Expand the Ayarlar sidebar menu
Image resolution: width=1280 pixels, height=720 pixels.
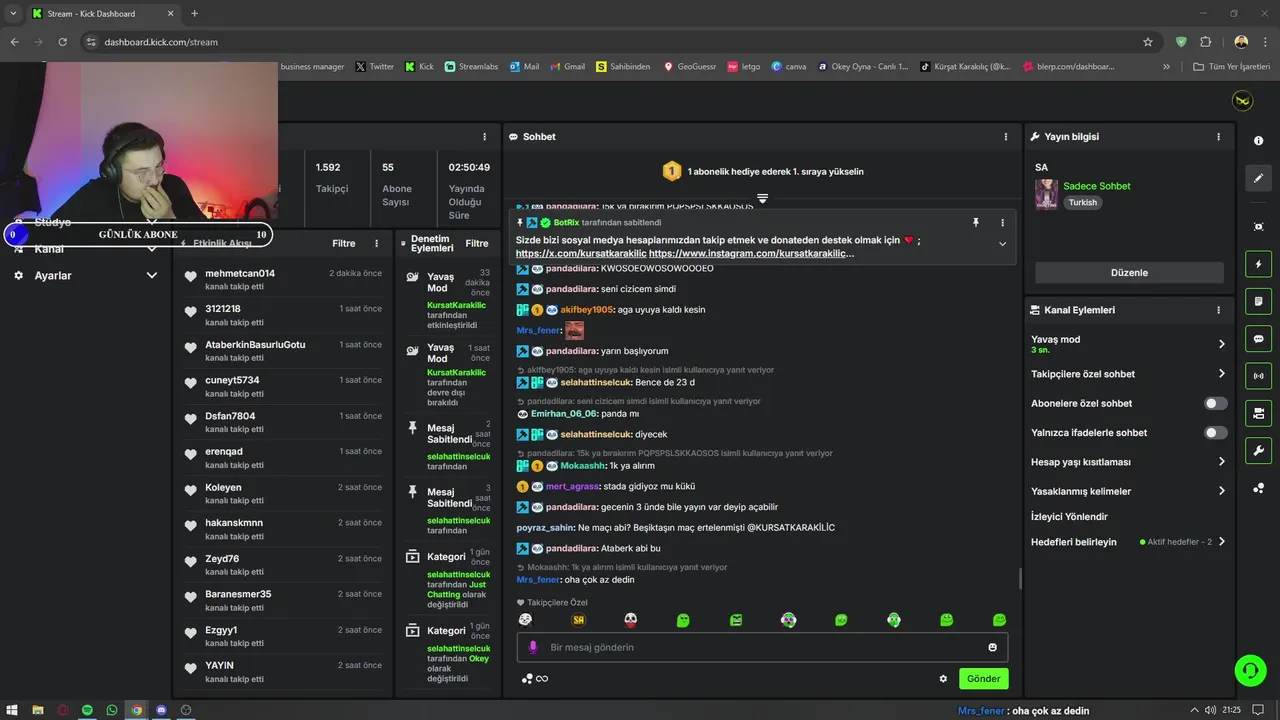(152, 275)
